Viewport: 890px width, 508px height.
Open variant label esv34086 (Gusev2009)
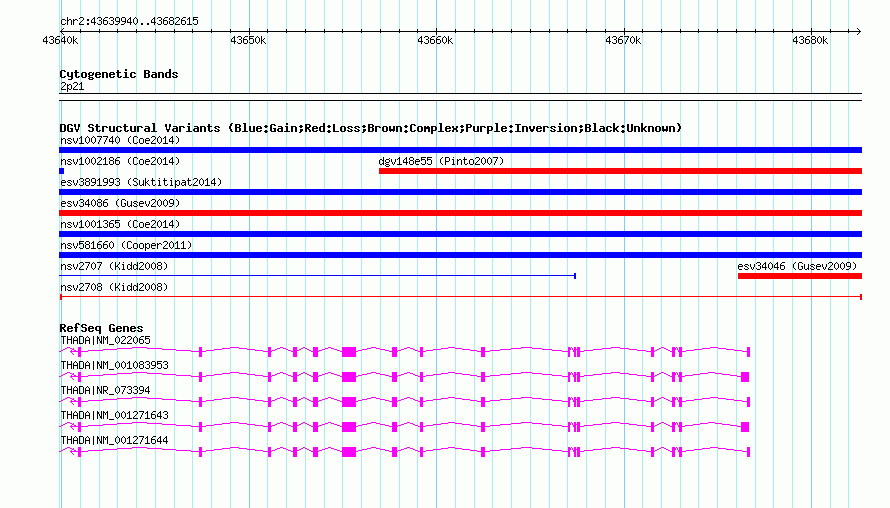click(120, 203)
